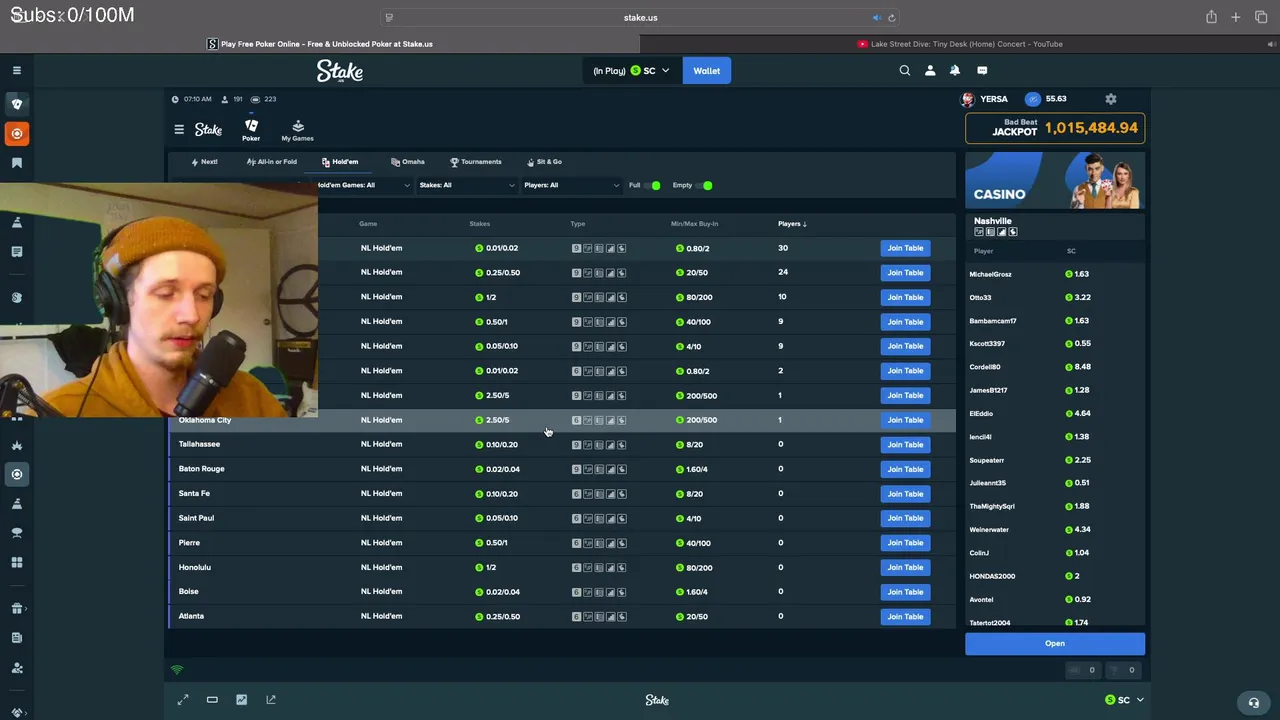Click the Stakes column header
The width and height of the screenshot is (1280, 720).
tap(480, 224)
